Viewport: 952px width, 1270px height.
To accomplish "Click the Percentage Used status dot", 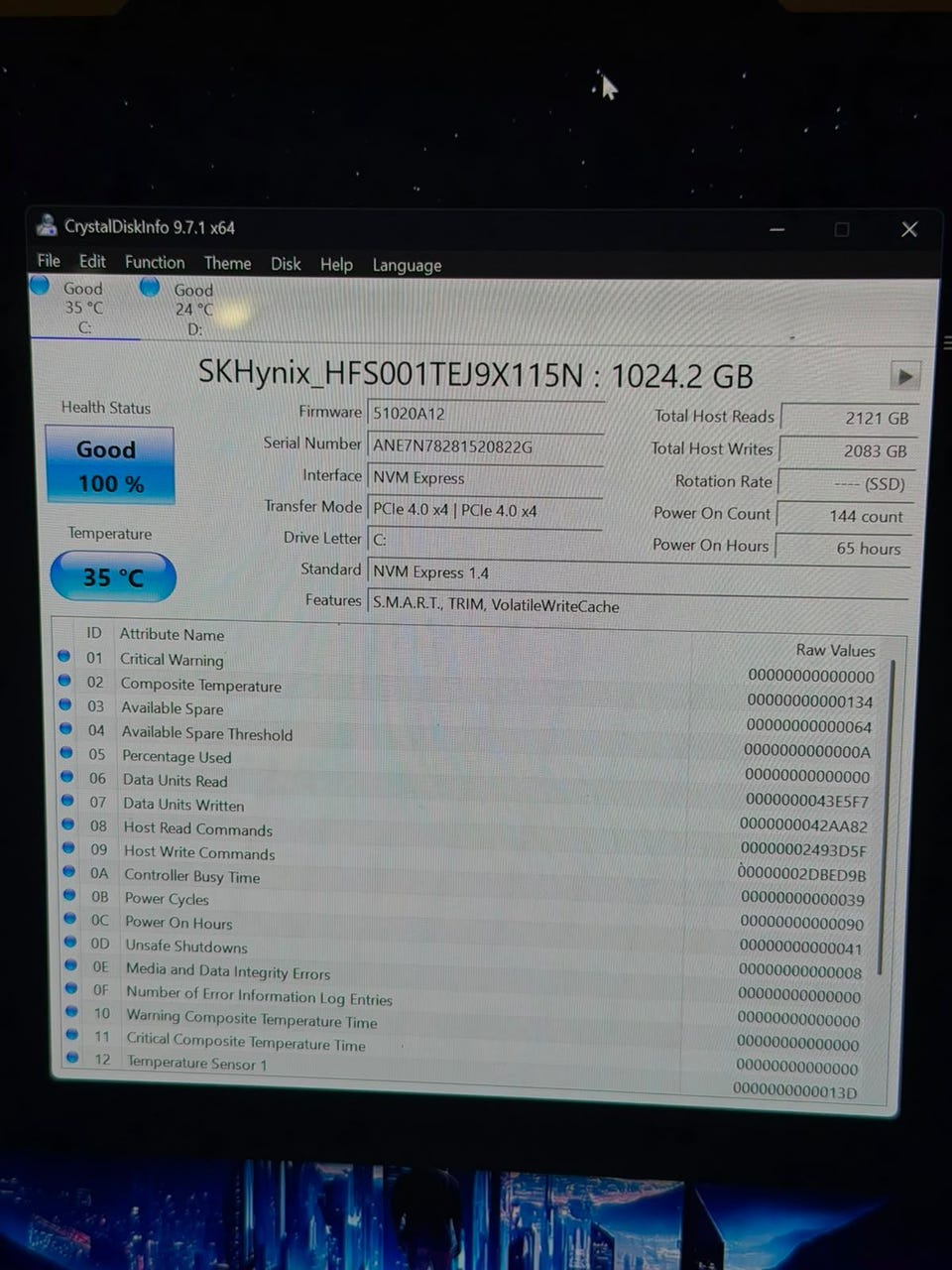I will pyautogui.click(x=66, y=753).
